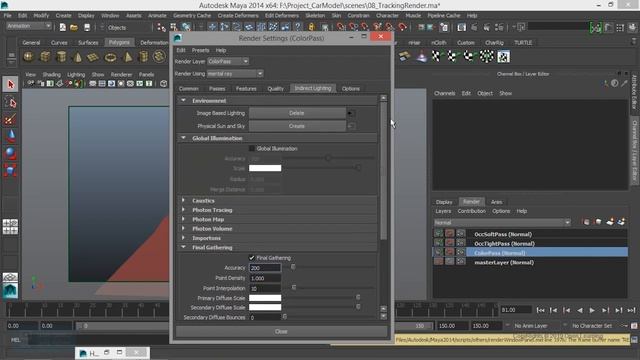640x360 pixels.
Task: Expand the Photon Volume section
Action: [183, 229]
